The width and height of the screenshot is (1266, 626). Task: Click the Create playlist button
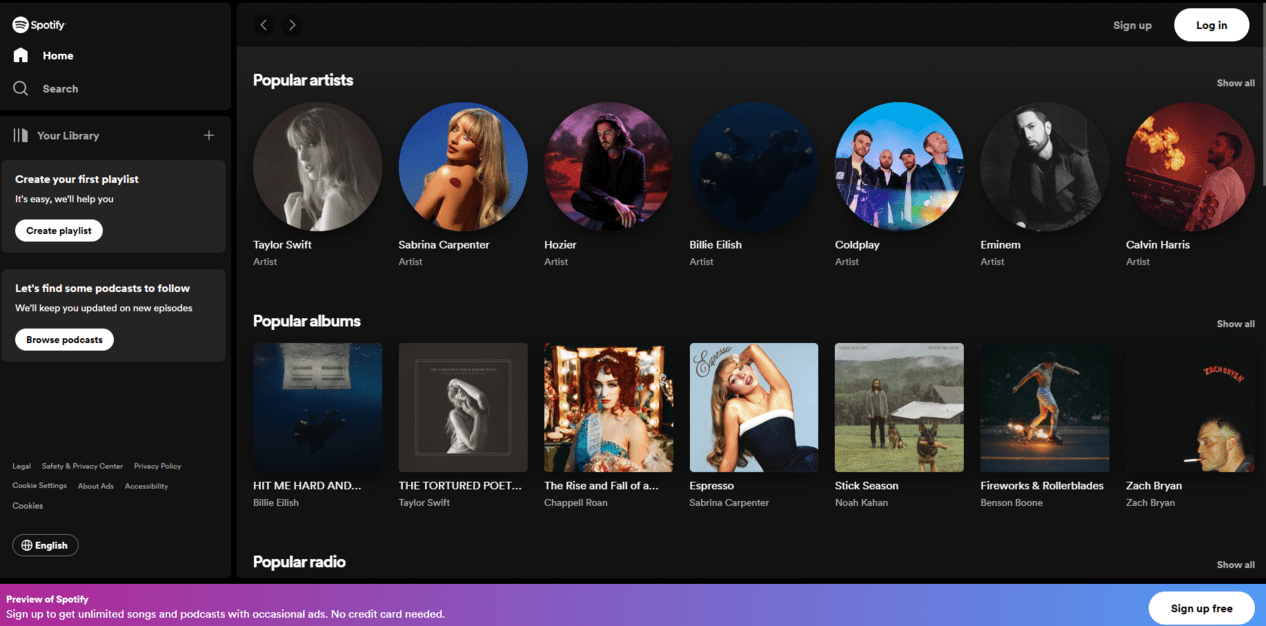pyautogui.click(x=59, y=231)
